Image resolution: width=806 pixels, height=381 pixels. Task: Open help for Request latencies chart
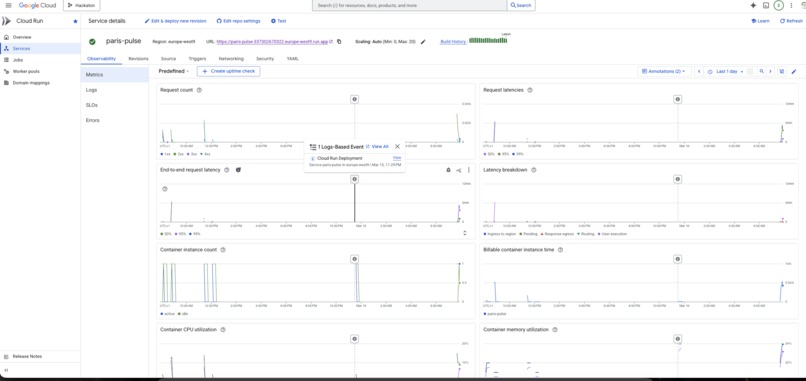click(530, 90)
